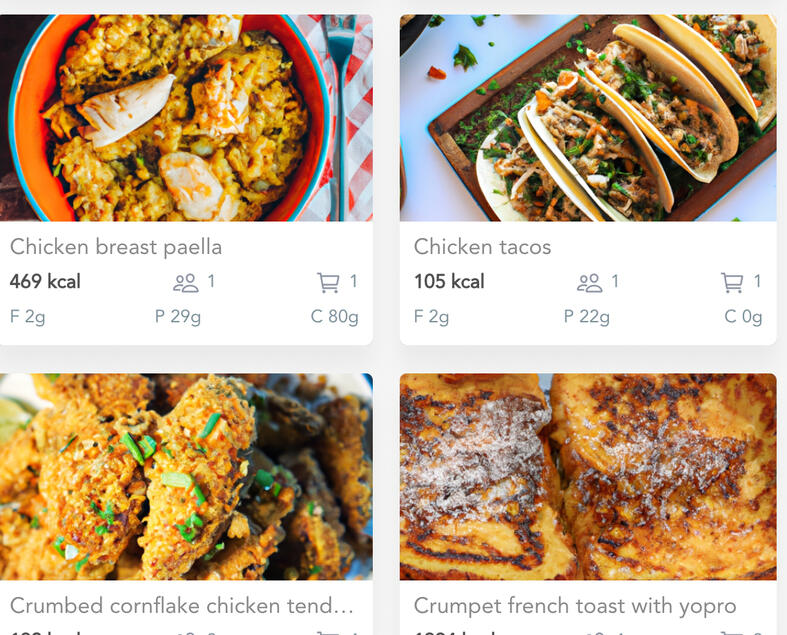The height and width of the screenshot is (635, 787).
Task: Click the F 2g fat label on tacos
Action: tap(431, 317)
